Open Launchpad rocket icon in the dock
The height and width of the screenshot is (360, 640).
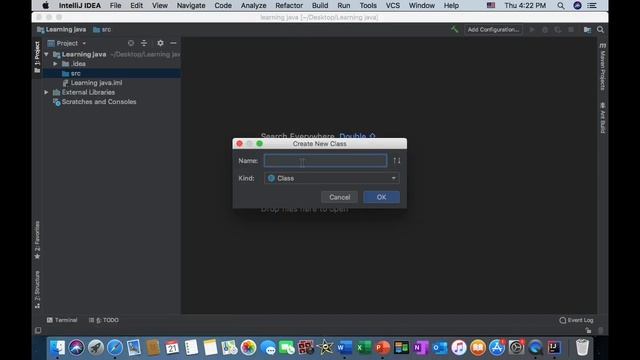pos(96,347)
